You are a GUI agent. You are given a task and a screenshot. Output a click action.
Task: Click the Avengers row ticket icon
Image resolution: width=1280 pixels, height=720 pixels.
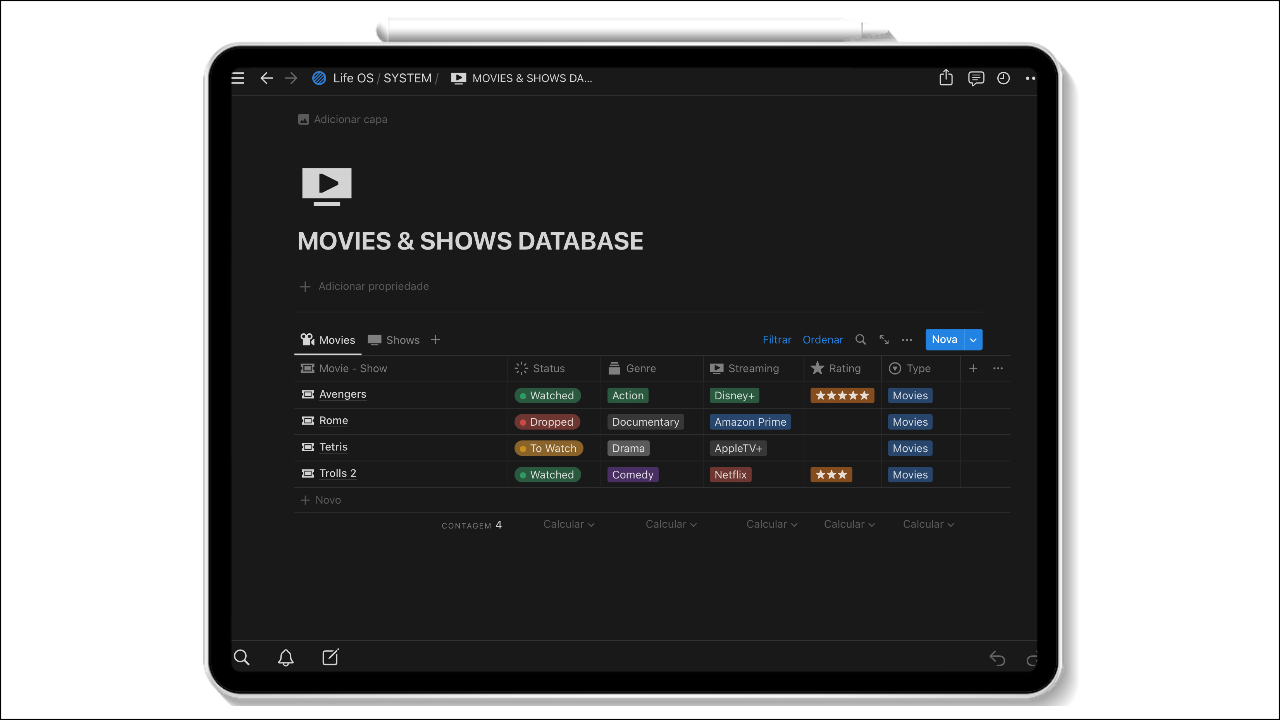pos(308,394)
